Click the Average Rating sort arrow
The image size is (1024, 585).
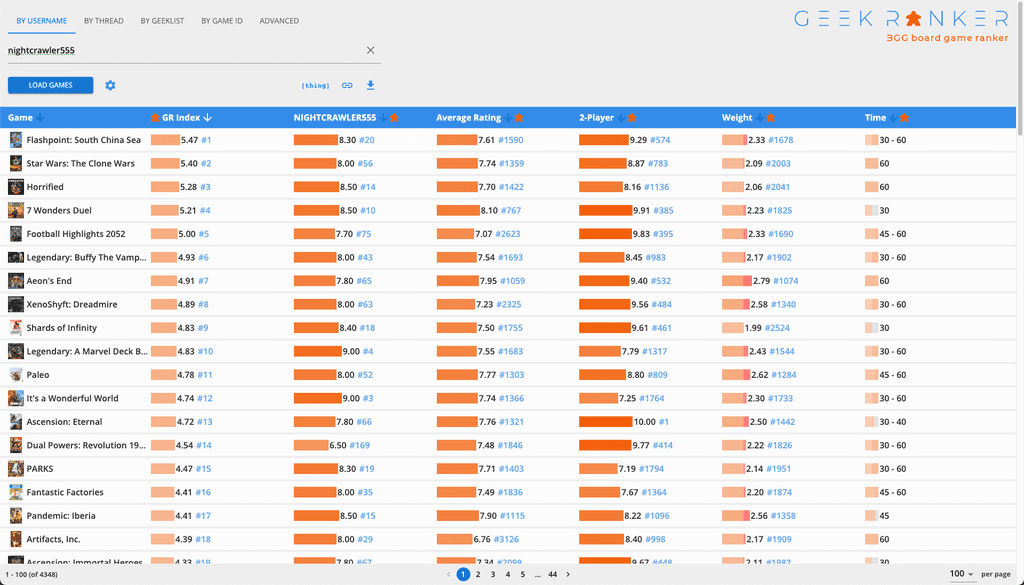pos(508,118)
